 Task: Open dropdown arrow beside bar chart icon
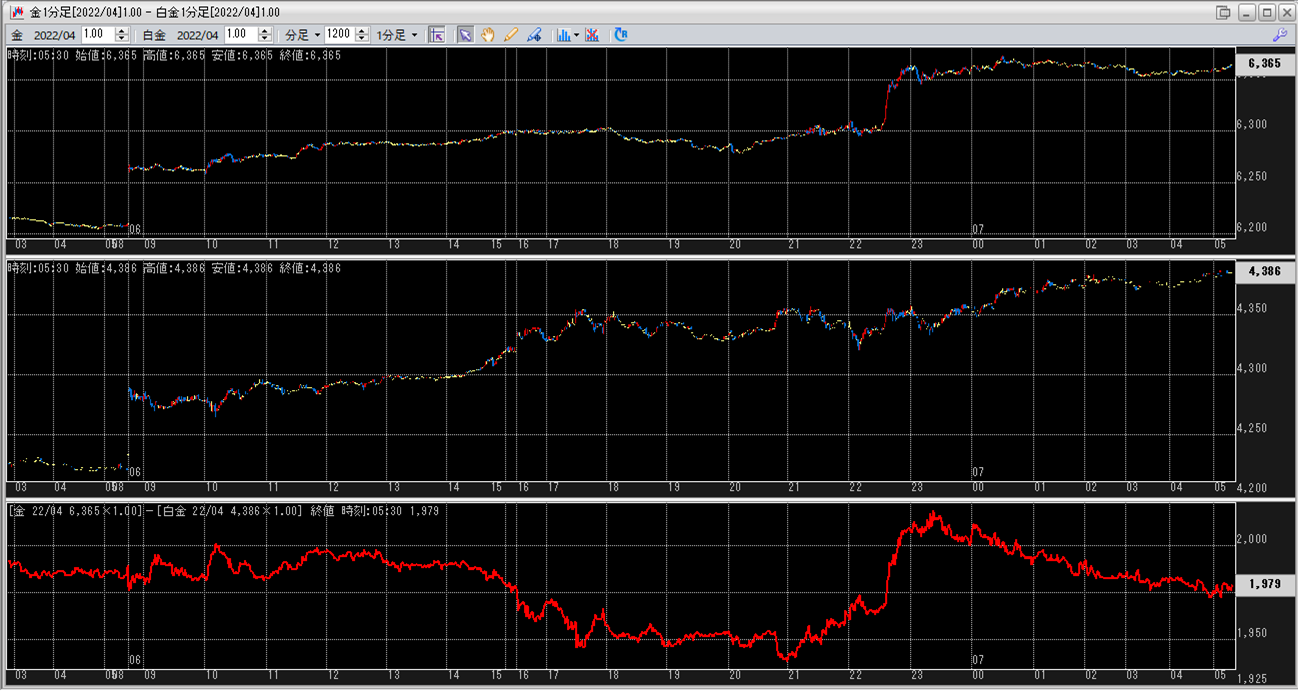[577, 35]
